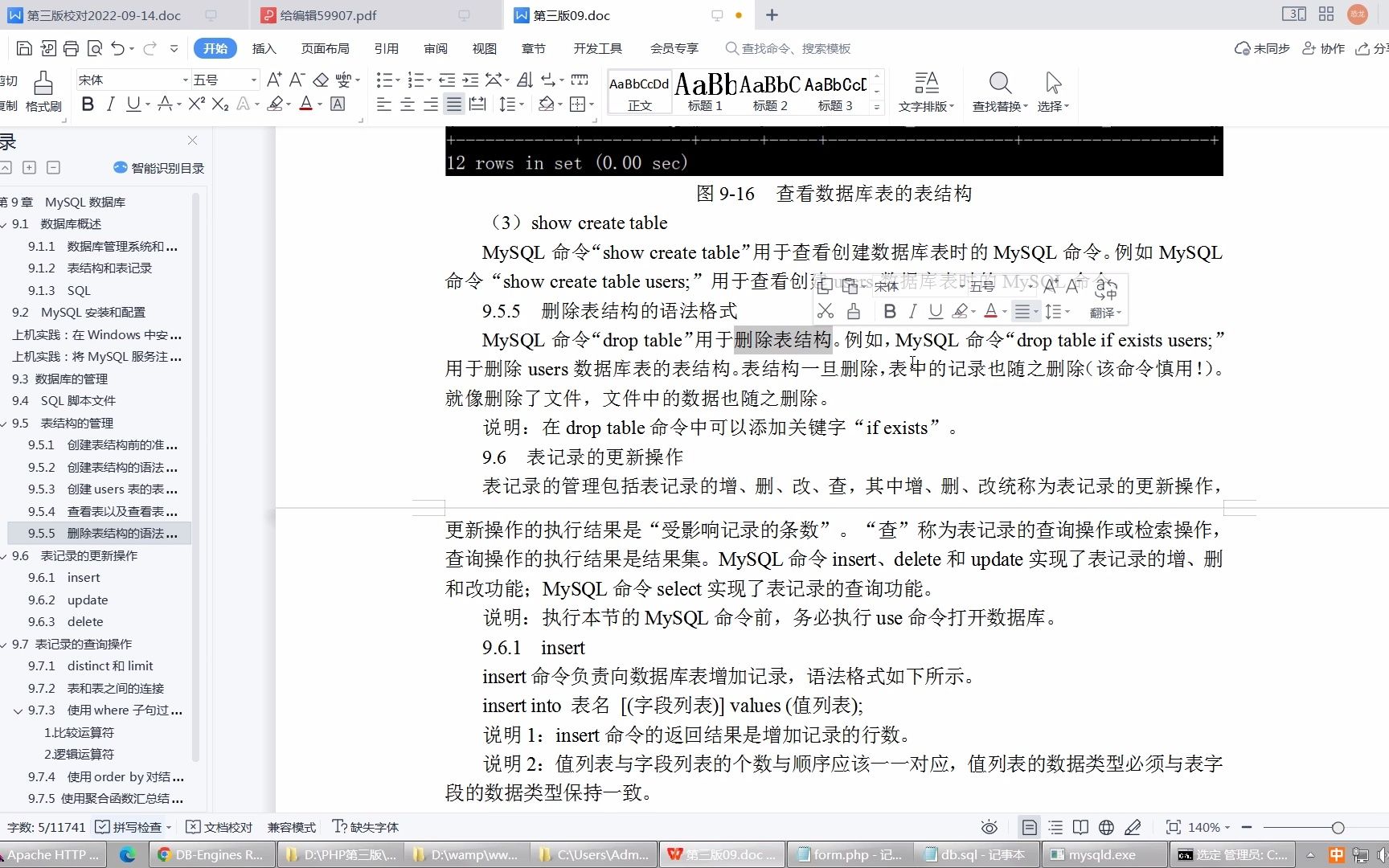Apply distributed alignment icon
Viewport: 1389px width, 868px height.
pyautogui.click(x=477, y=104)
